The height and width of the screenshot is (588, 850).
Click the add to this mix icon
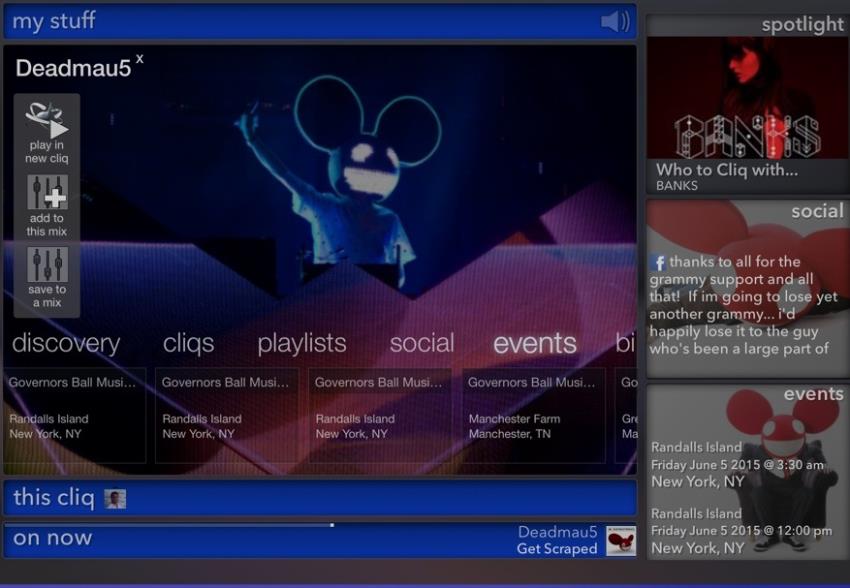click(48, 191)
